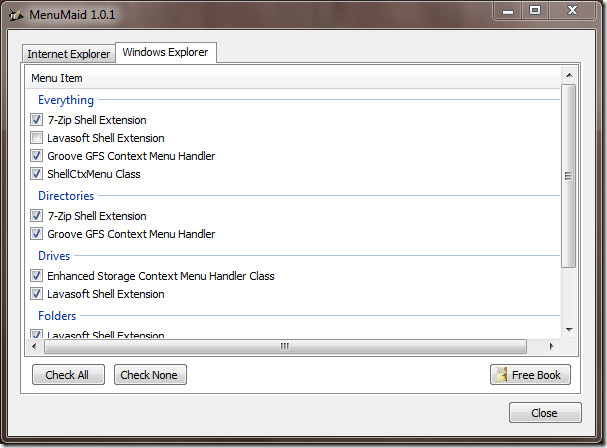
Task: Enable Lavasoft Shell Extension under Everything
Action: (x=36, y=138)
